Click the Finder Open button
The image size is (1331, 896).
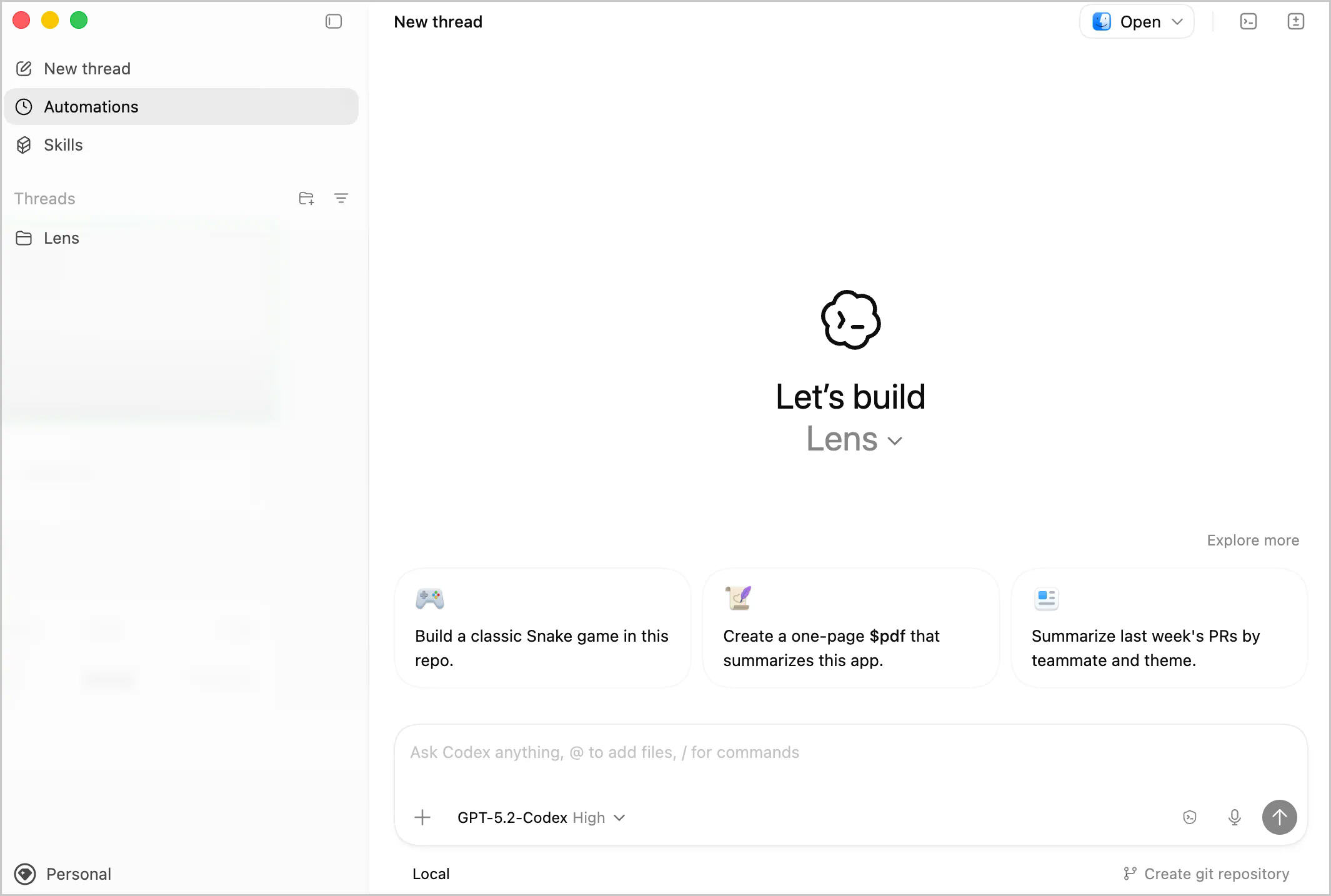[1137, 22]
